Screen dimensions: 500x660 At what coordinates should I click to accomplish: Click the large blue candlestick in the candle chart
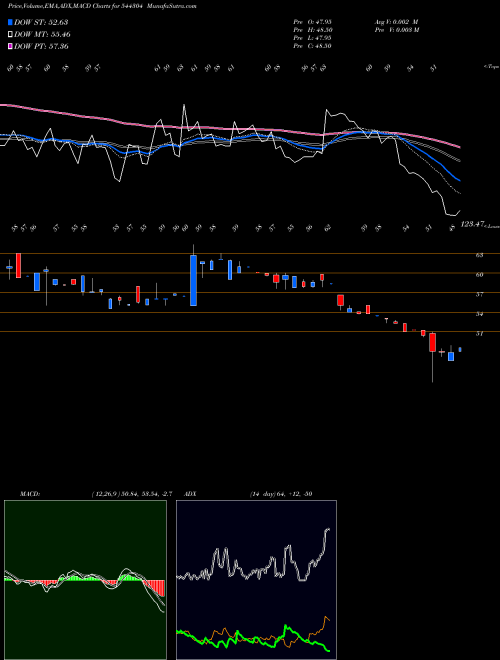click(194, 280)
